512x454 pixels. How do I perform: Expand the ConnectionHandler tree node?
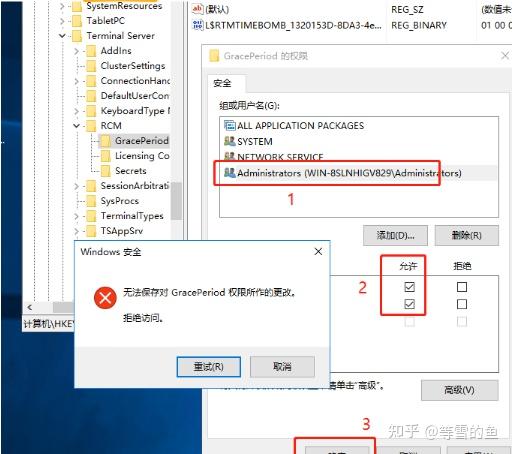click(76, 81)
